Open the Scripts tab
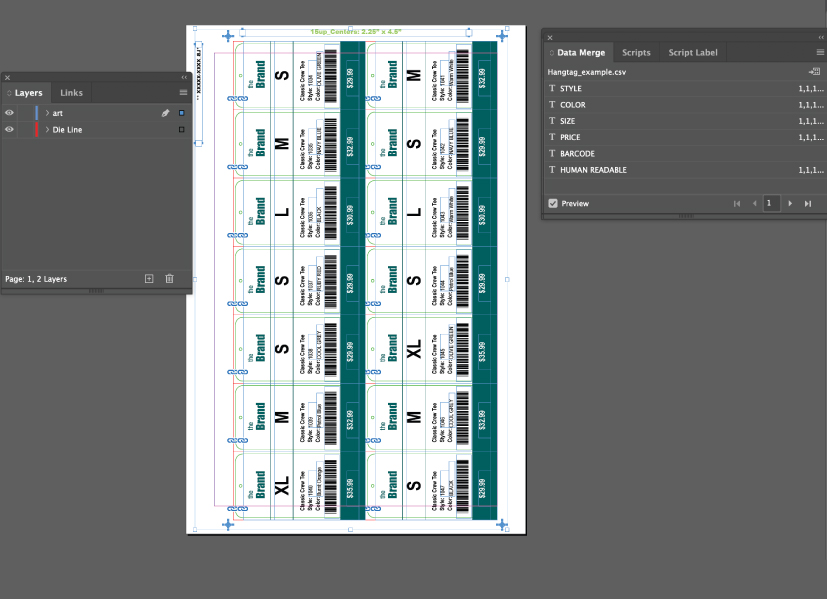Screen dimensions: 827x599 click(x=636, y=52)
